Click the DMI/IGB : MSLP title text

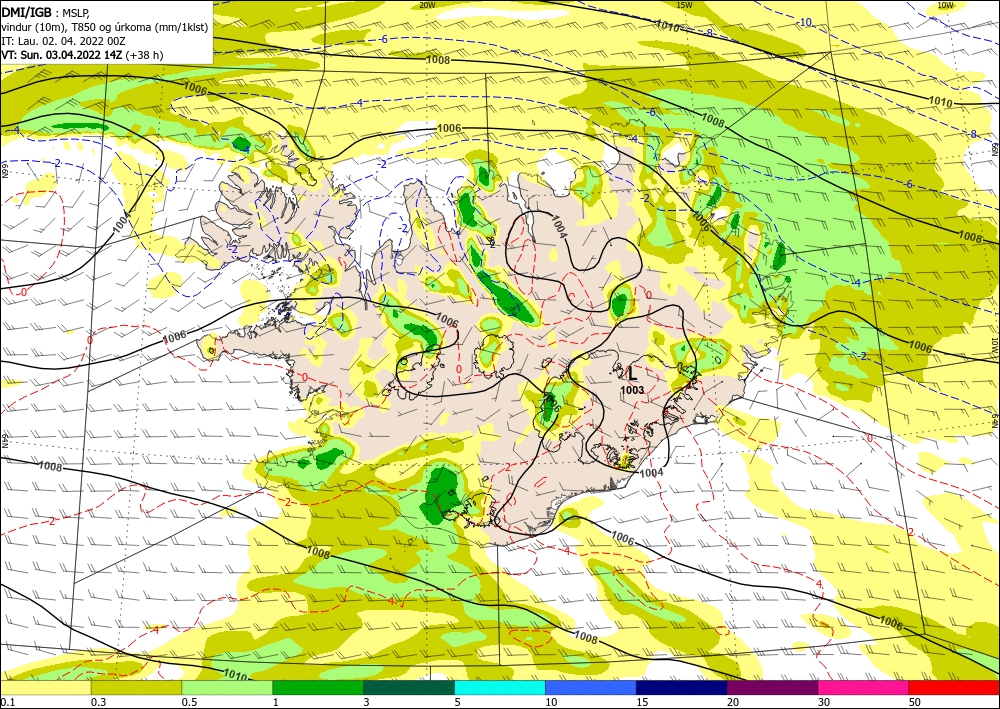(46, 13)
